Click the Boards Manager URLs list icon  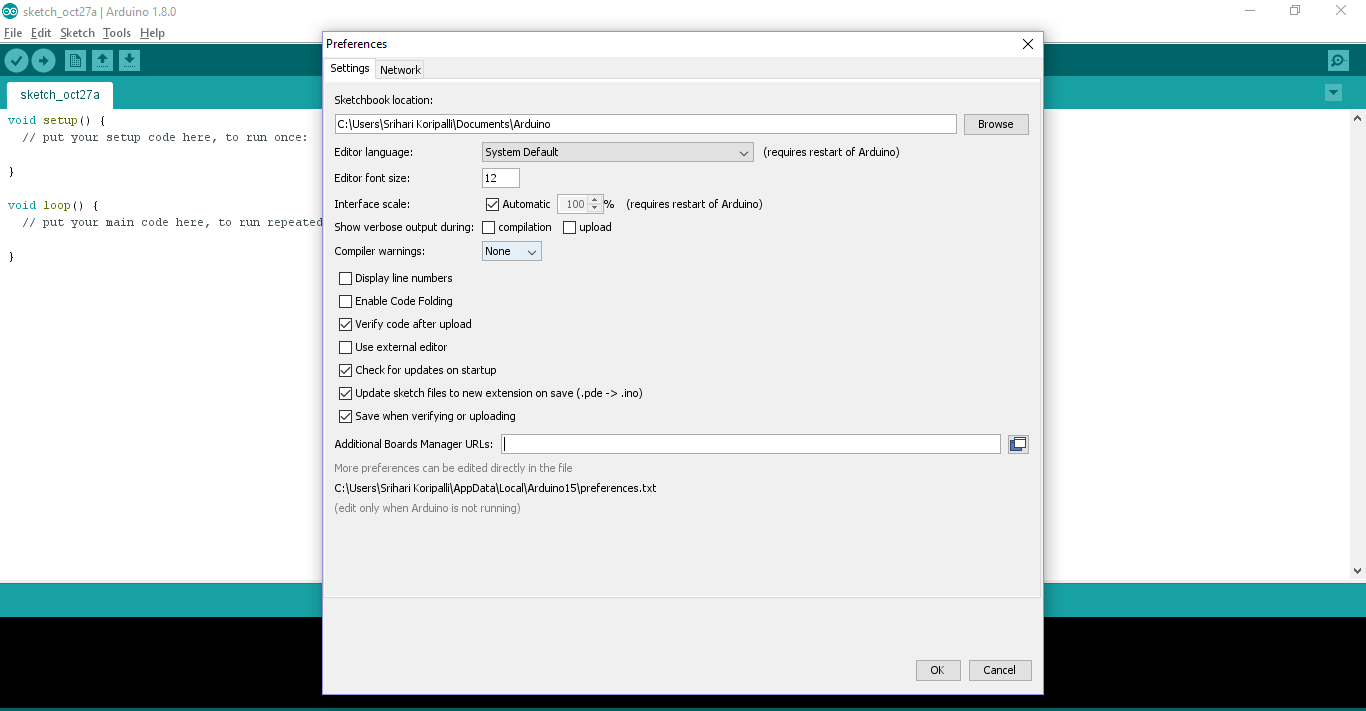pyautogui.click(x=1017, y=443)
